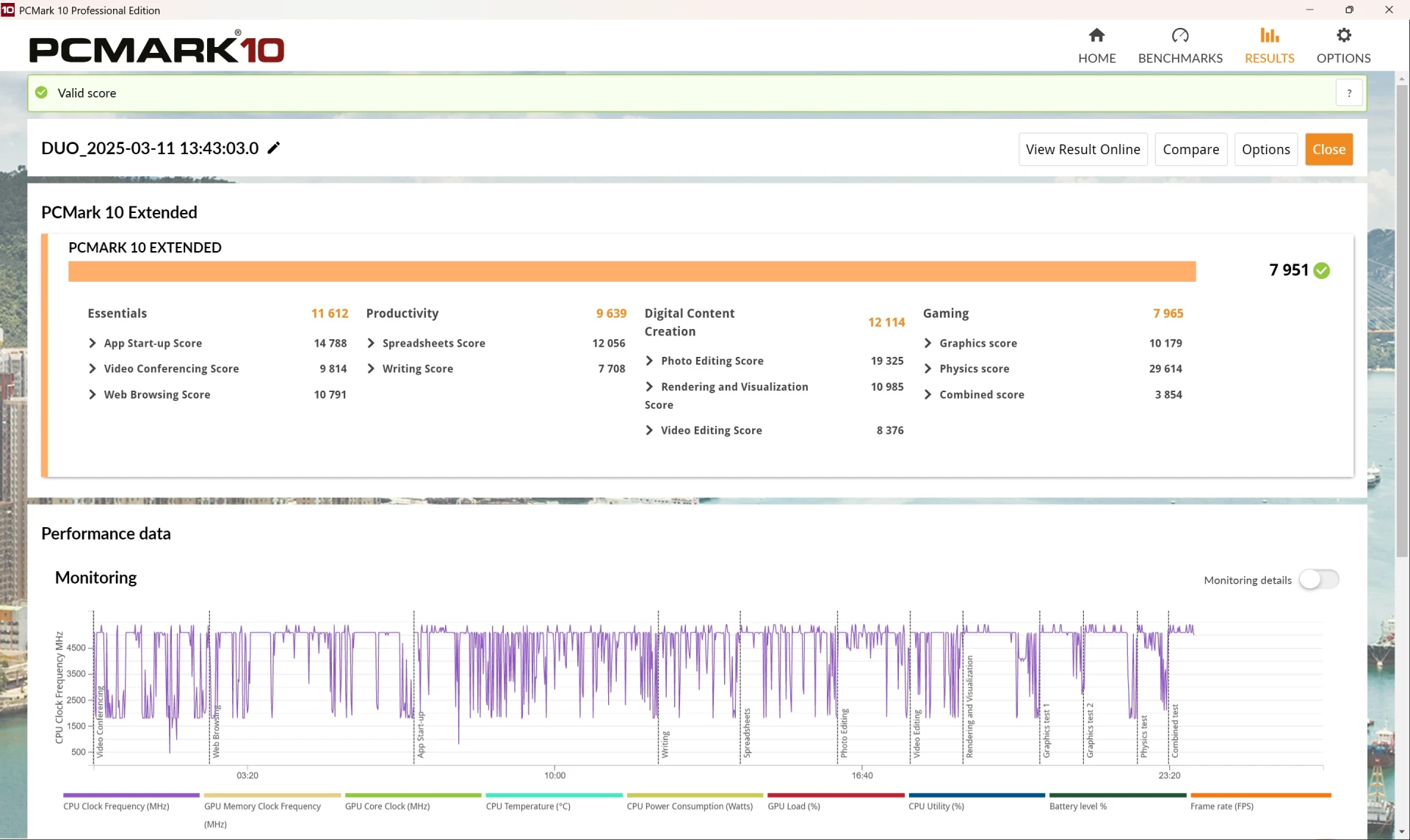1410x840 pixels.
Task: Click the question mark help button
Action: 1349,93
